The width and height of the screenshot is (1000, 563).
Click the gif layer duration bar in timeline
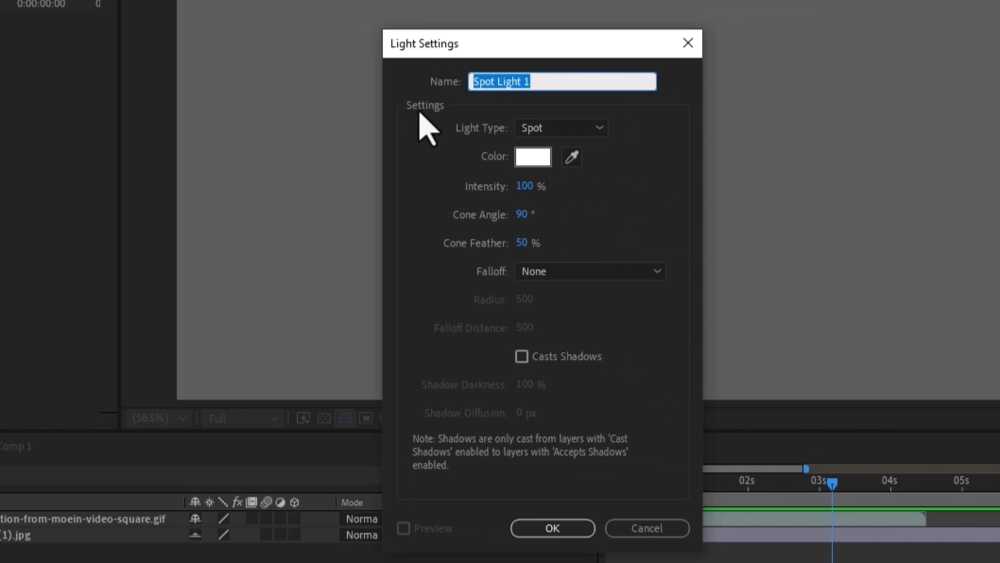click(814, 519)
